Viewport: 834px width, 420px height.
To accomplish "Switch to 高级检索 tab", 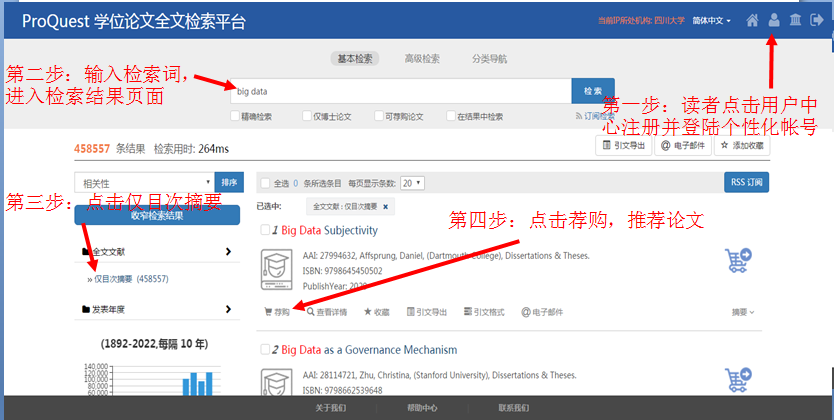I will (x=422, y=59).
